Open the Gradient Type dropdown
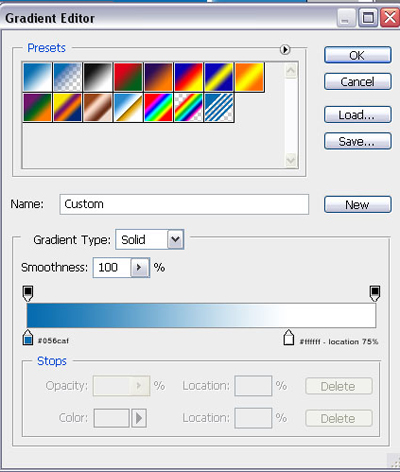The width and height of the screenshot is (400, 472). click(x=175, y=239)
